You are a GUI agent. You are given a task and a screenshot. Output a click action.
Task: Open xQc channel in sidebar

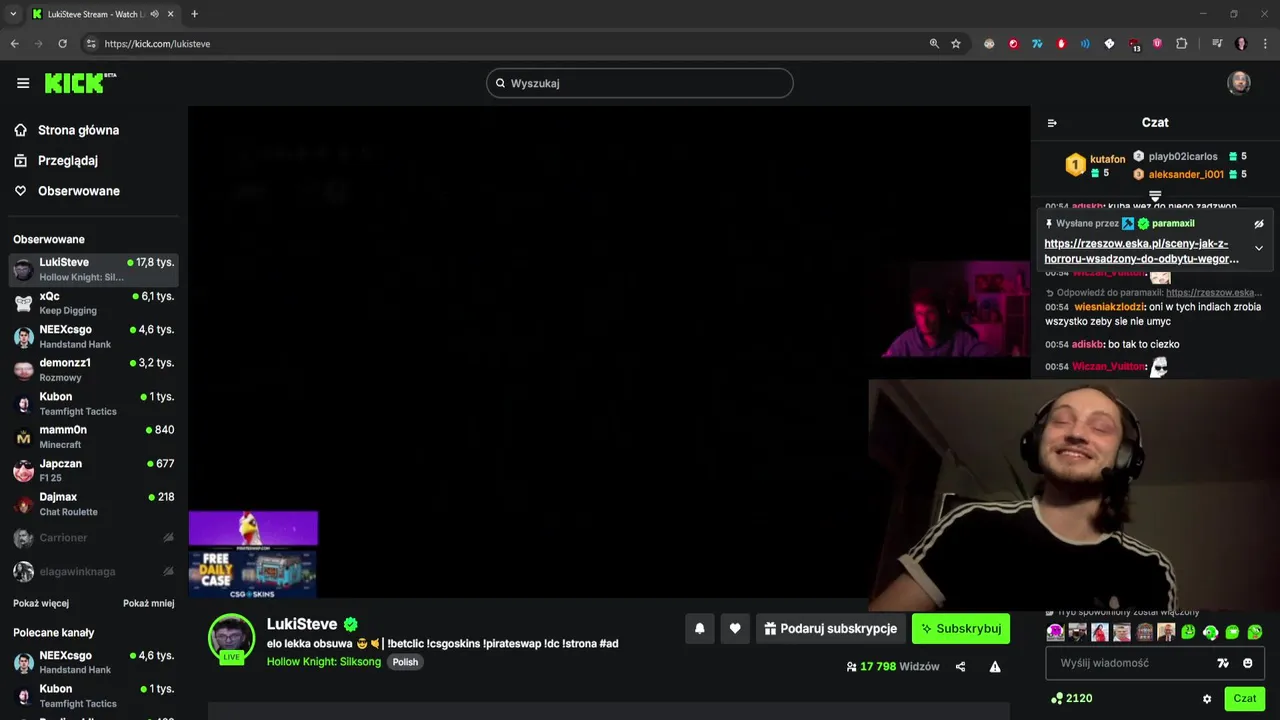[94, 303]
